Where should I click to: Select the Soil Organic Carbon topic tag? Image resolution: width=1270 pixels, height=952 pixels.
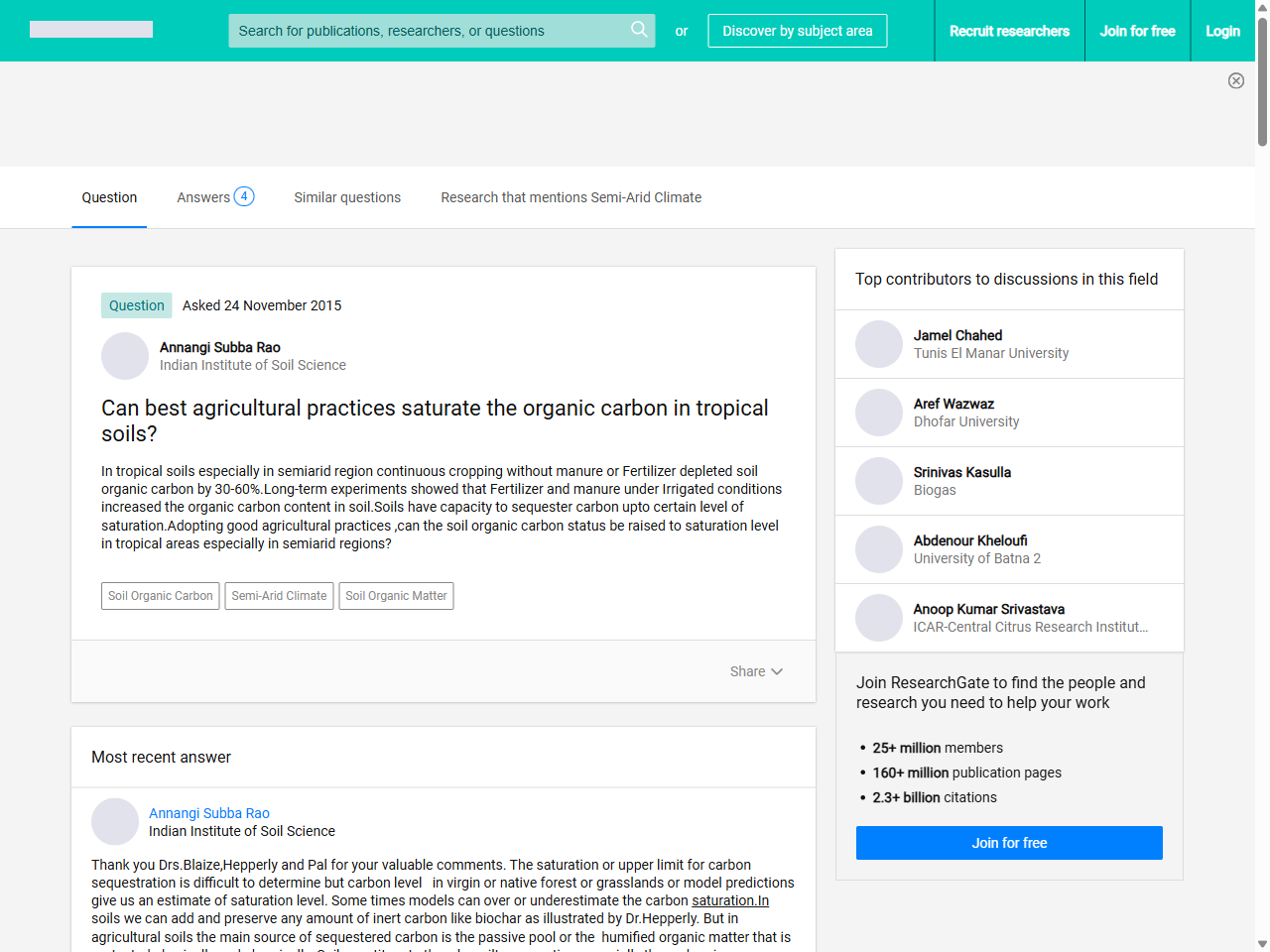pos(160,596)
